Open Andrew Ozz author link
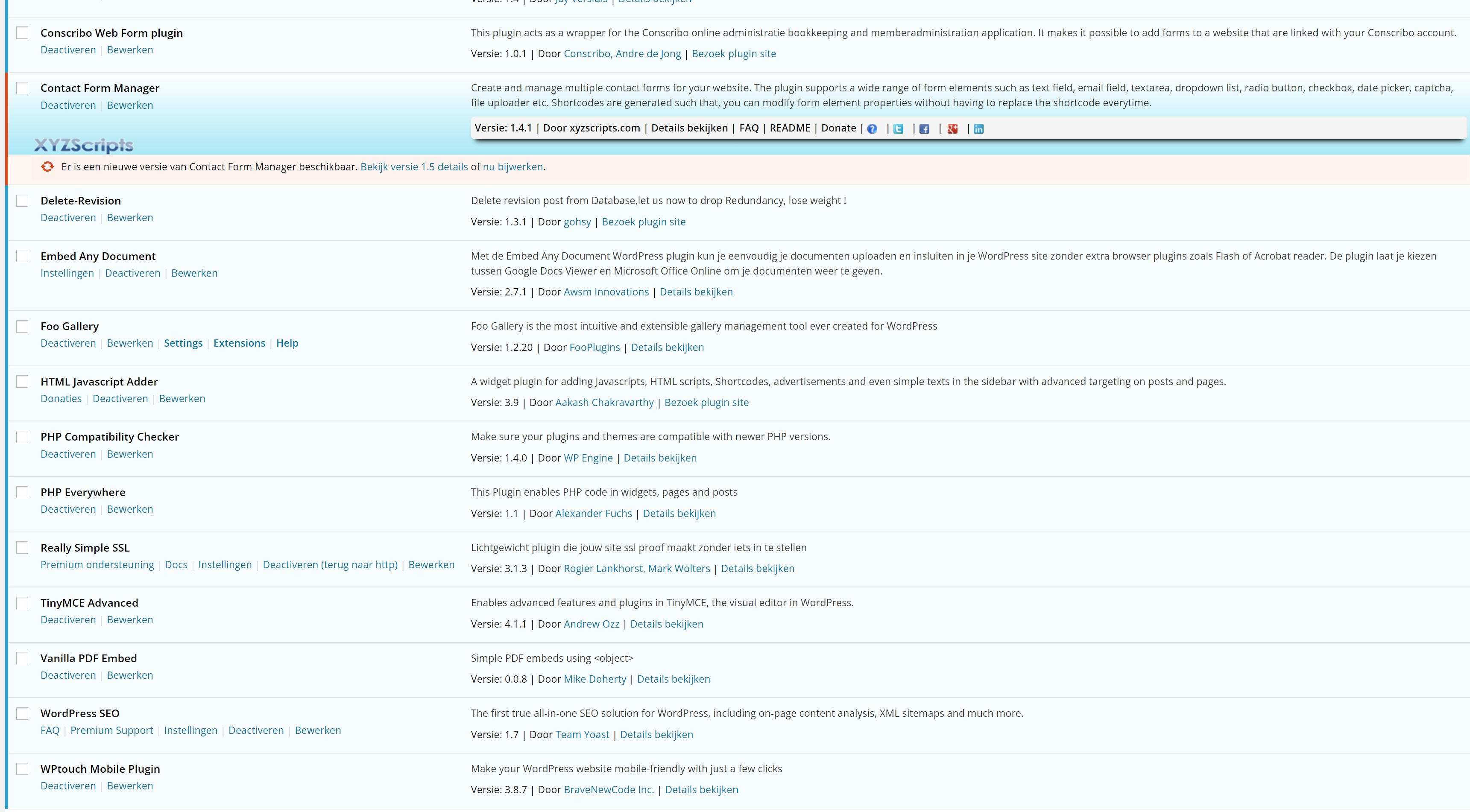The image size is (1470, 812). coord(591,624)
